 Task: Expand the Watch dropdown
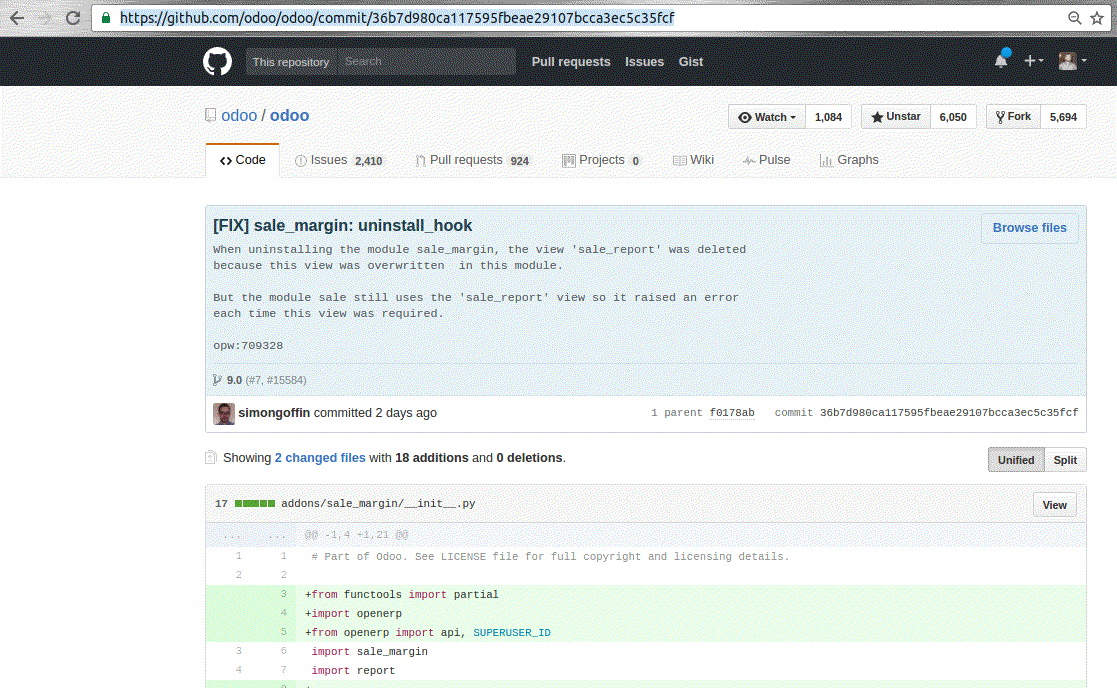coord(767,117)
